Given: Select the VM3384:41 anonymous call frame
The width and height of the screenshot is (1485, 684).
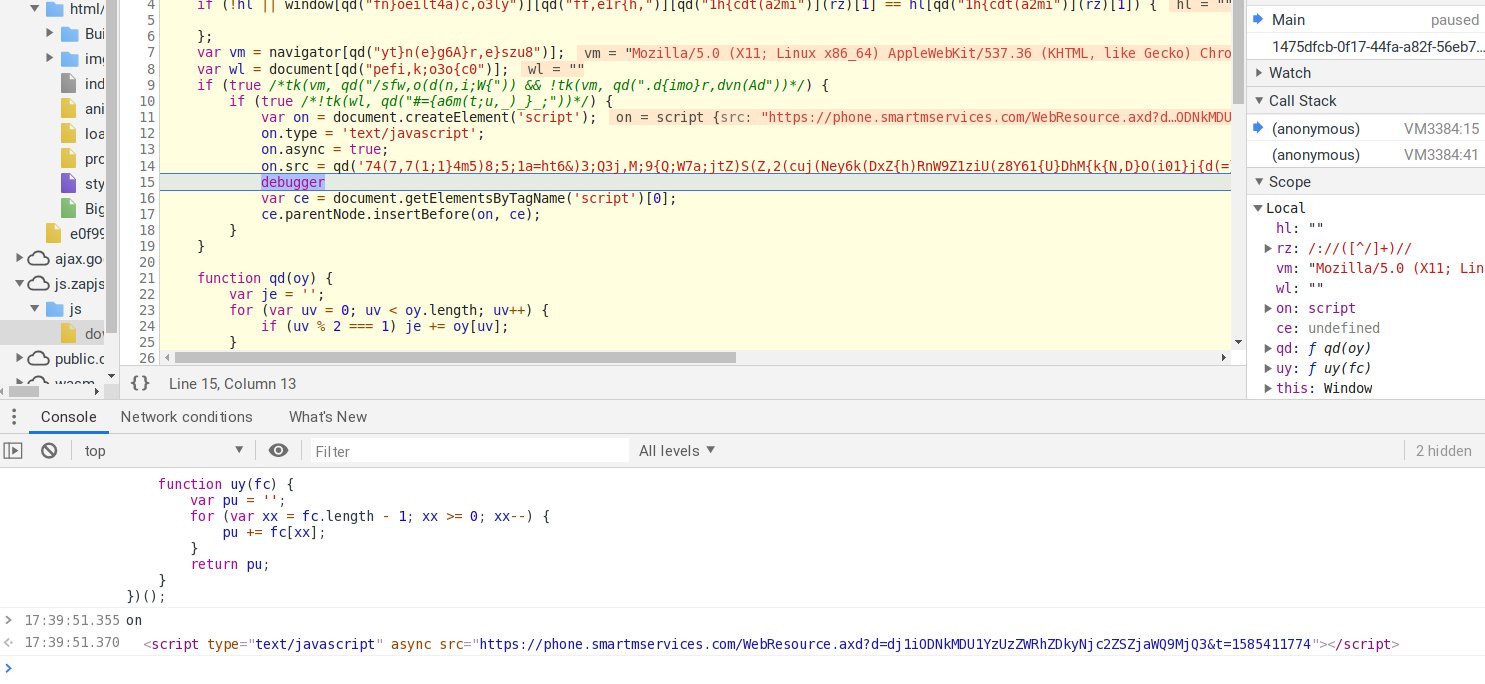Looking at the screenshot, I should pyautogui.click(x=1366, y=155).
